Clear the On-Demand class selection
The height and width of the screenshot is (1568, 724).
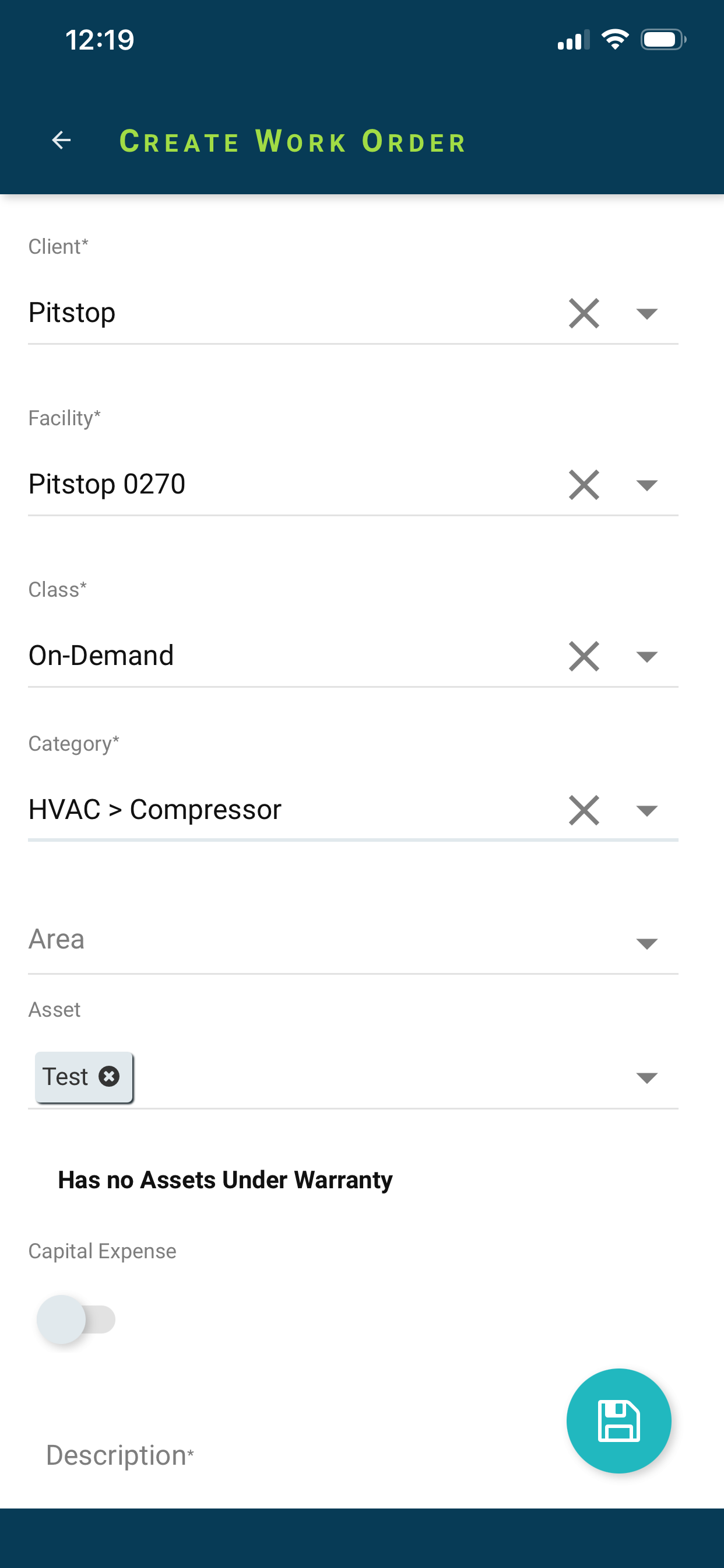pos(584,656)
